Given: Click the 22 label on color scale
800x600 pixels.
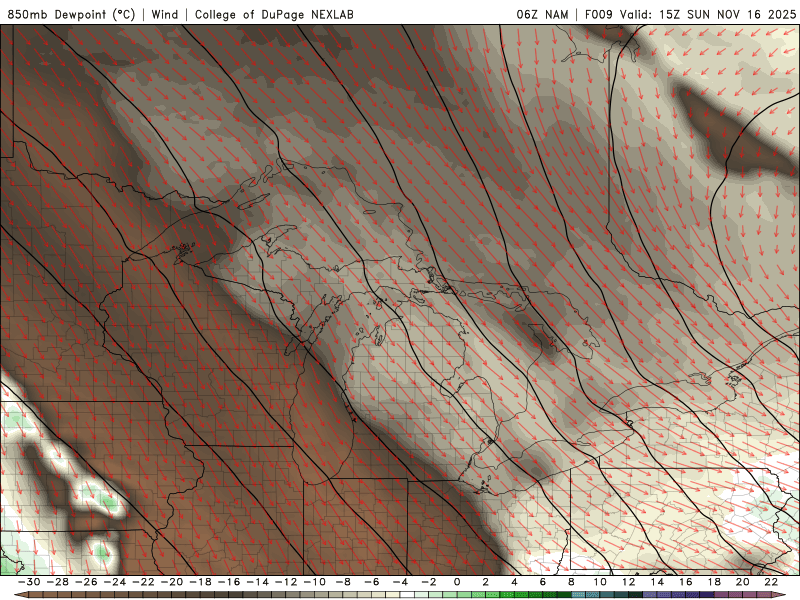Looking at the screenshot, I should 771,582.
